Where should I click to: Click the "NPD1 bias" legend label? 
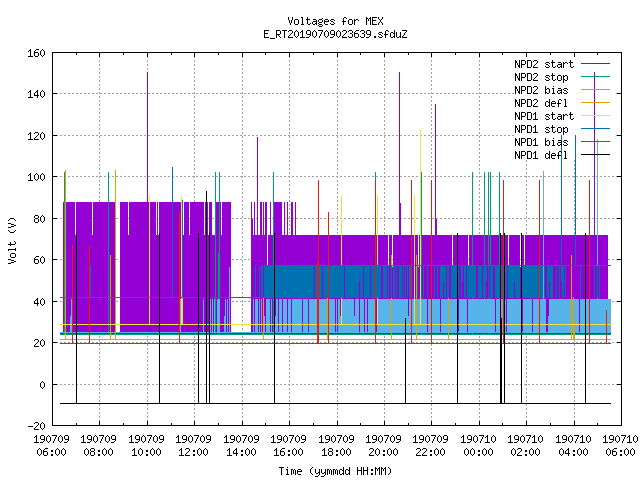[541, 142]
